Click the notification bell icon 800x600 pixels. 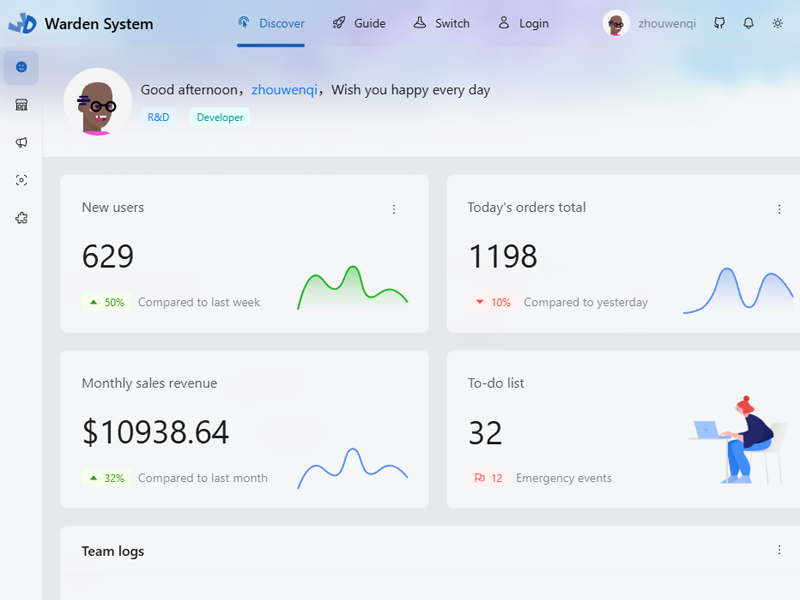coord(748,23)
